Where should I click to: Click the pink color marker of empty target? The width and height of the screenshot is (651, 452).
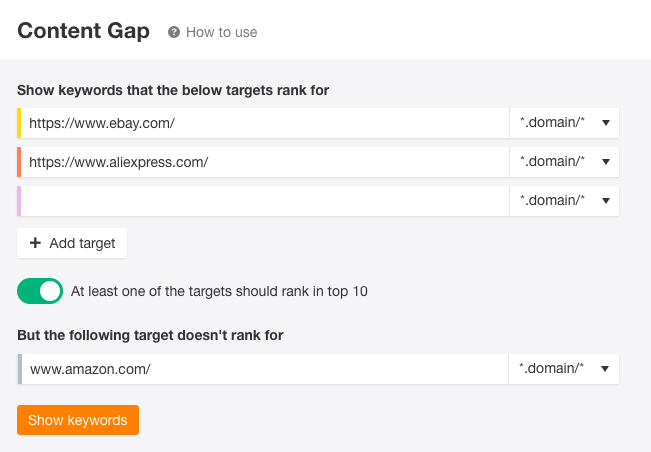coord(19,201)
